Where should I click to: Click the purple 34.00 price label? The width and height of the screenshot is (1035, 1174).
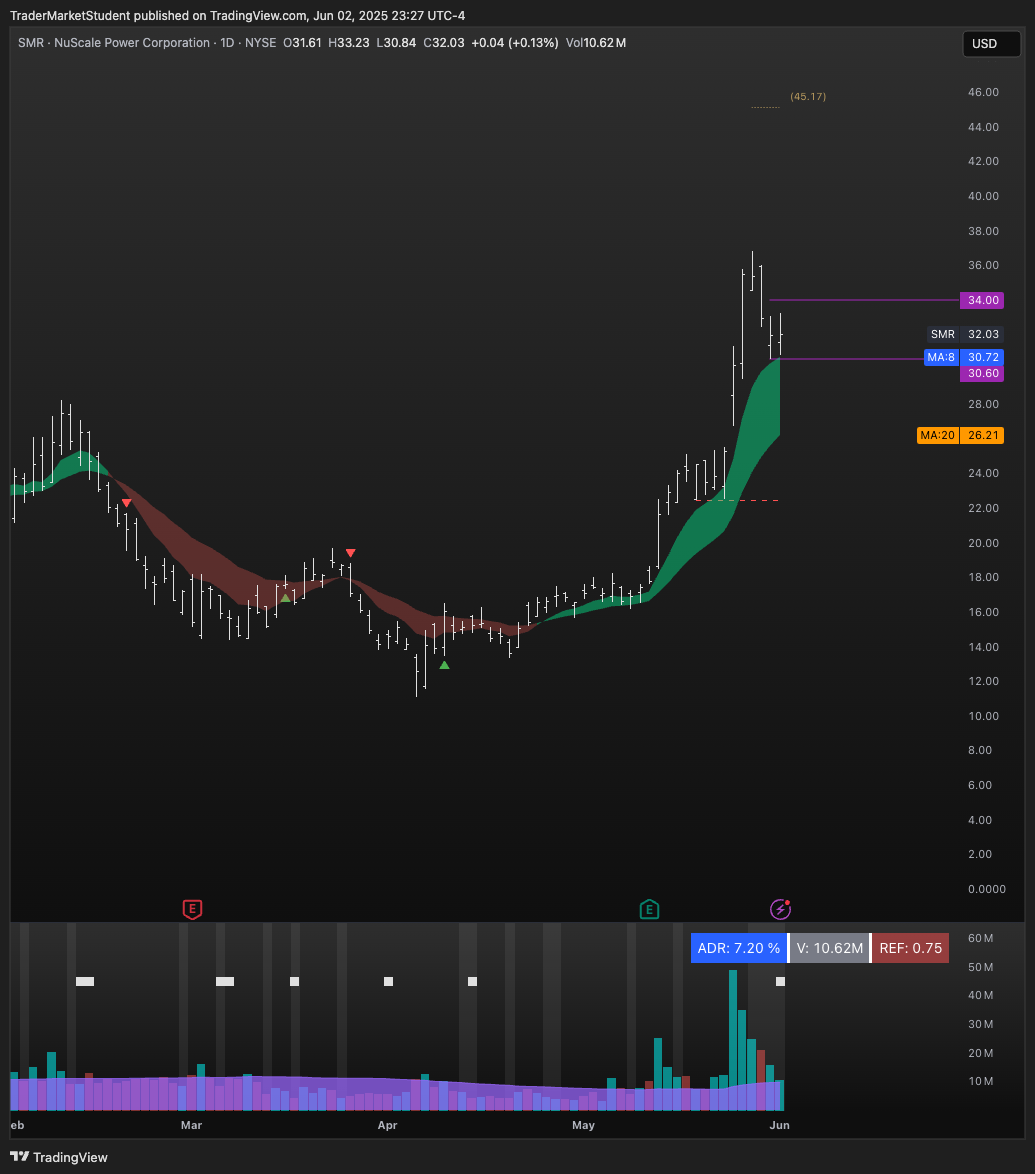[x=982, y=300]
